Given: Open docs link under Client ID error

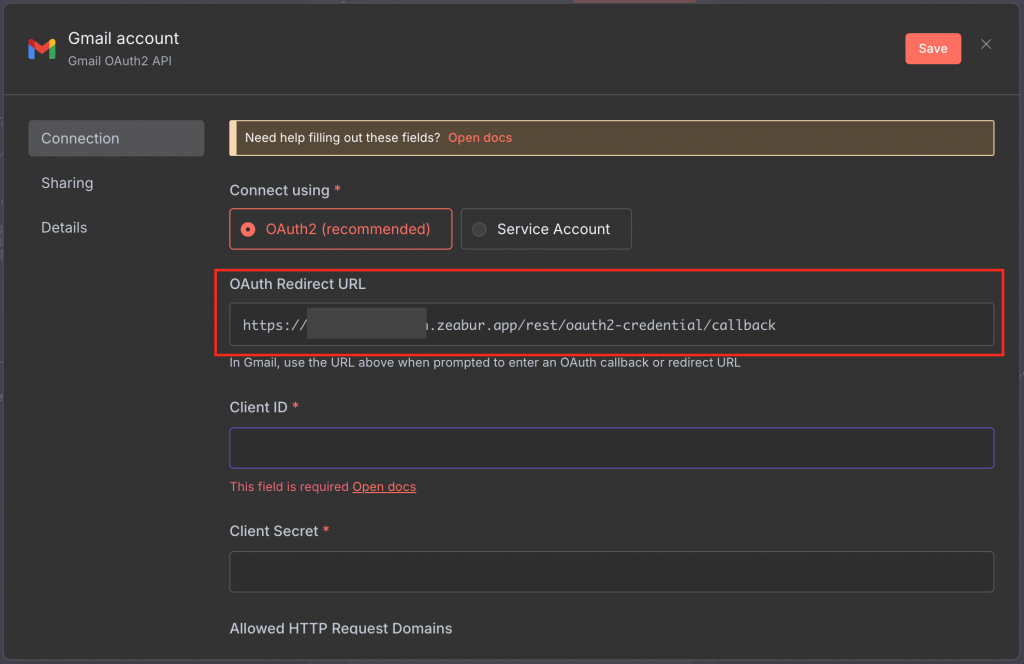Looking at the screenshot, I should (x=384, y=486).
